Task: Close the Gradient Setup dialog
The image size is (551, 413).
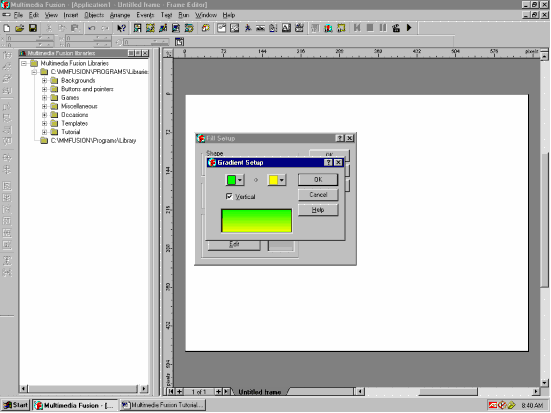Action: click(338, 162)
